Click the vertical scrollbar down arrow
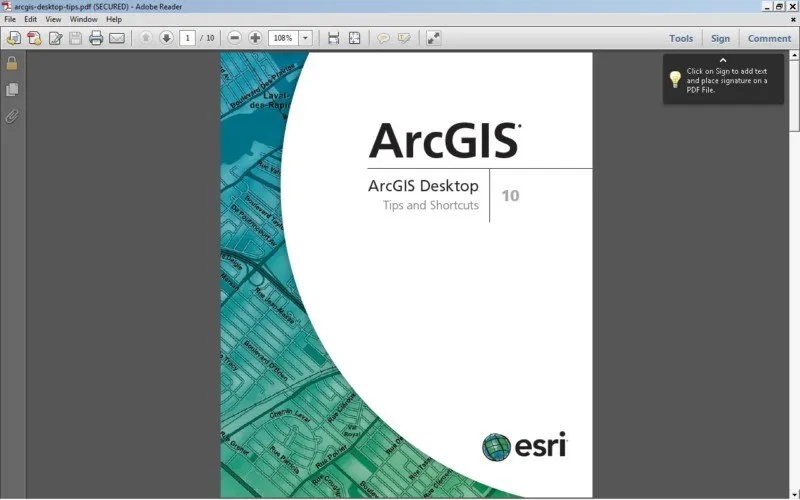 tap(794, 494)
